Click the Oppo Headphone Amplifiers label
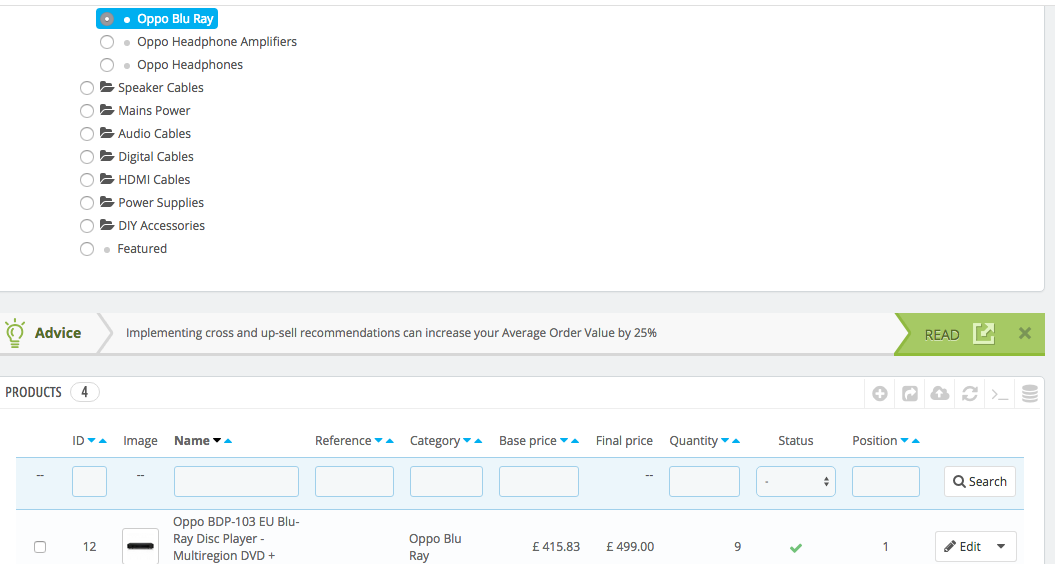 (x=217, y=42)
